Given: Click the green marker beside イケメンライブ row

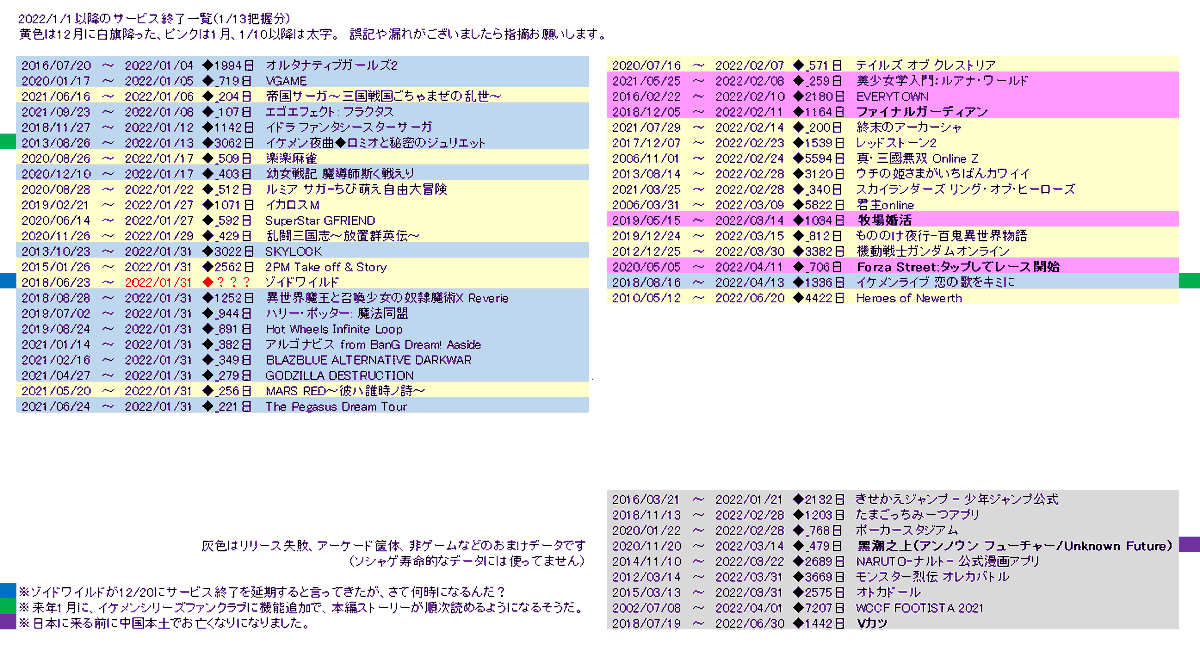Looking at the screenshot, I should (1189, 281).
